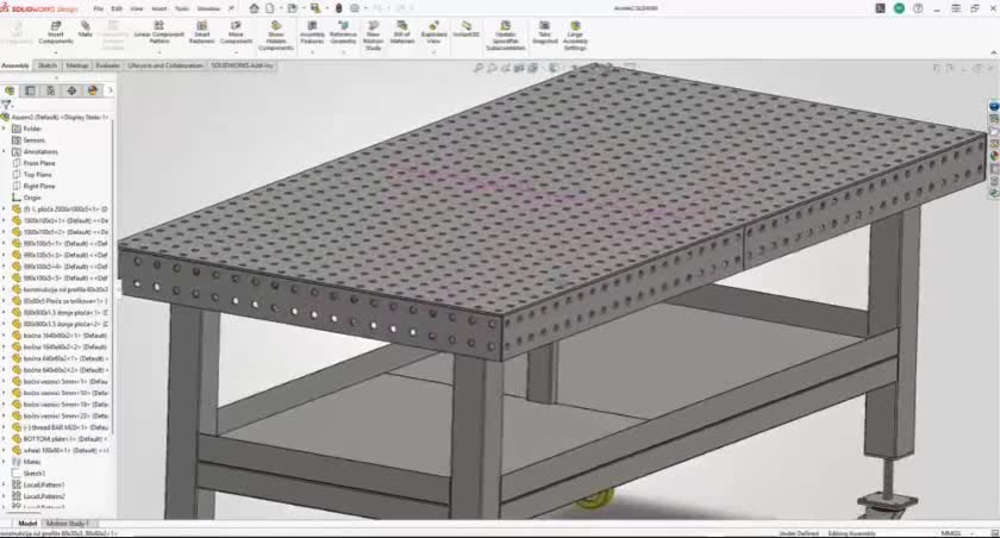This screenshot has width=1000, height=538.
Task: Click Show Hidden Components
Action: (276, 36)
